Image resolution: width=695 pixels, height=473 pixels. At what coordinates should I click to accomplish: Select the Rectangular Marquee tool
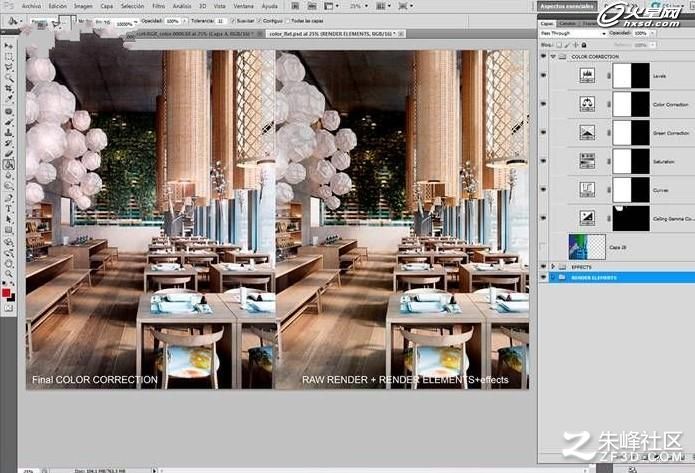(8, 57)
